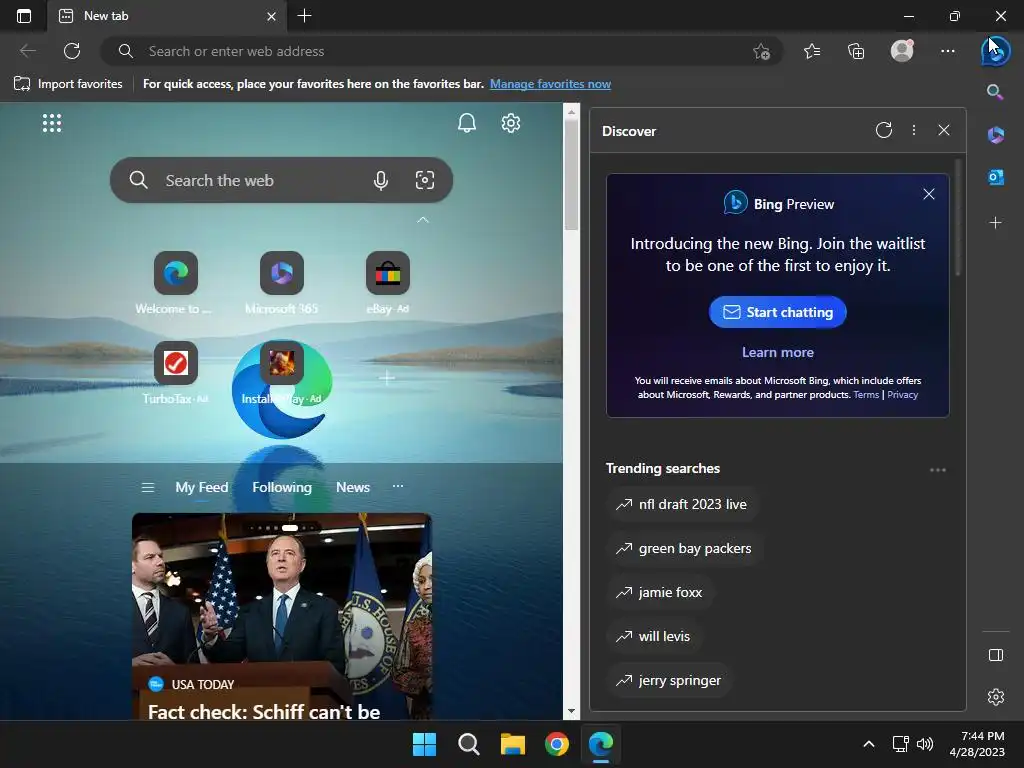
Task: Switch to My Feed tab
Action: (202, 487)
